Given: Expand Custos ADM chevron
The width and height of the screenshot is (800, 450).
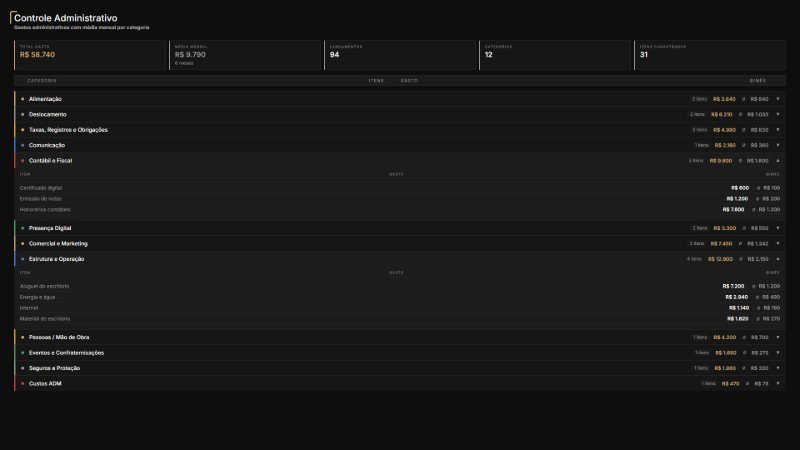Looking at the screenshot, I should tap(778, 384).
